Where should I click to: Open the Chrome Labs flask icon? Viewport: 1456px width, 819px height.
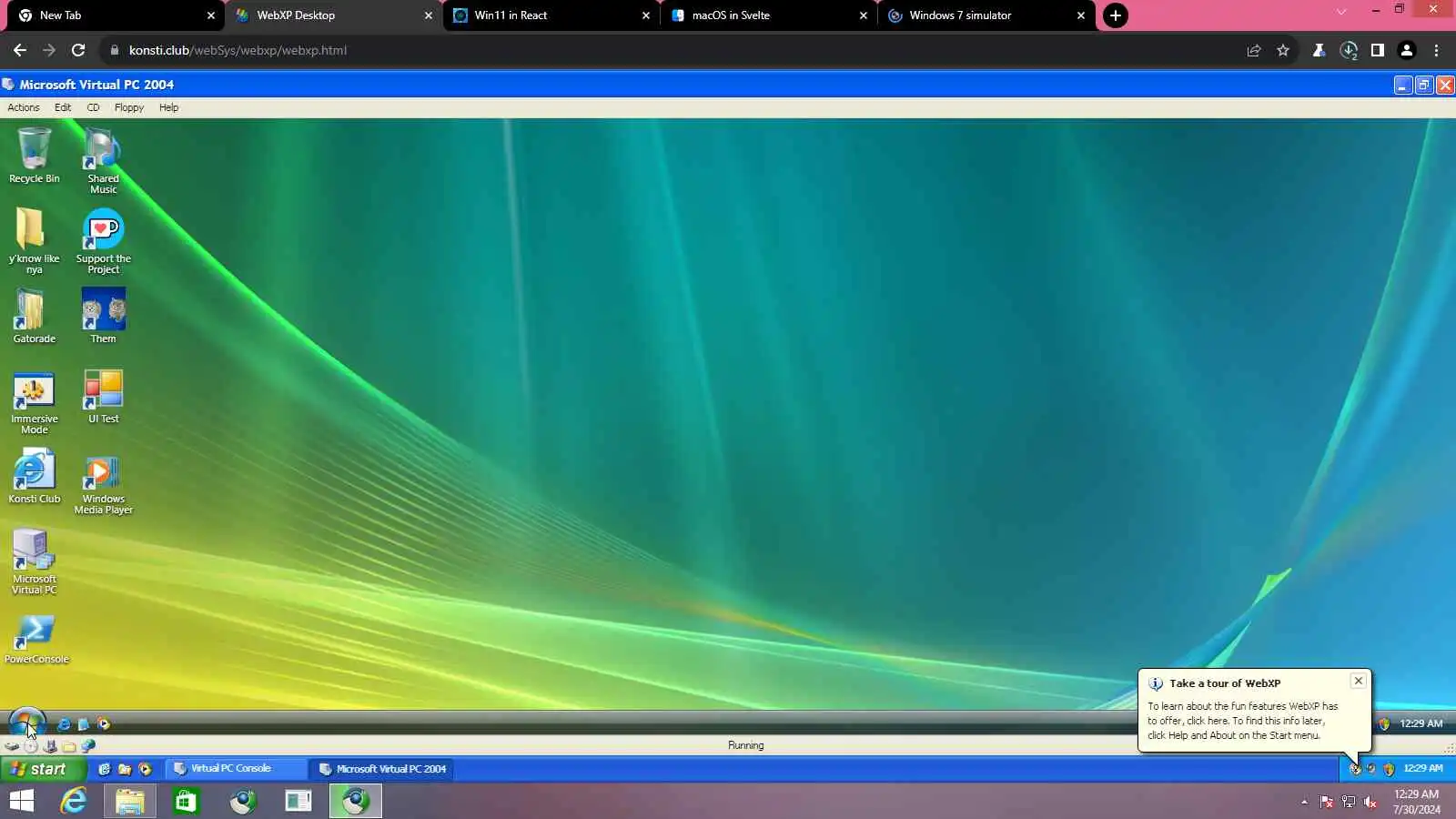(1319, 51)
